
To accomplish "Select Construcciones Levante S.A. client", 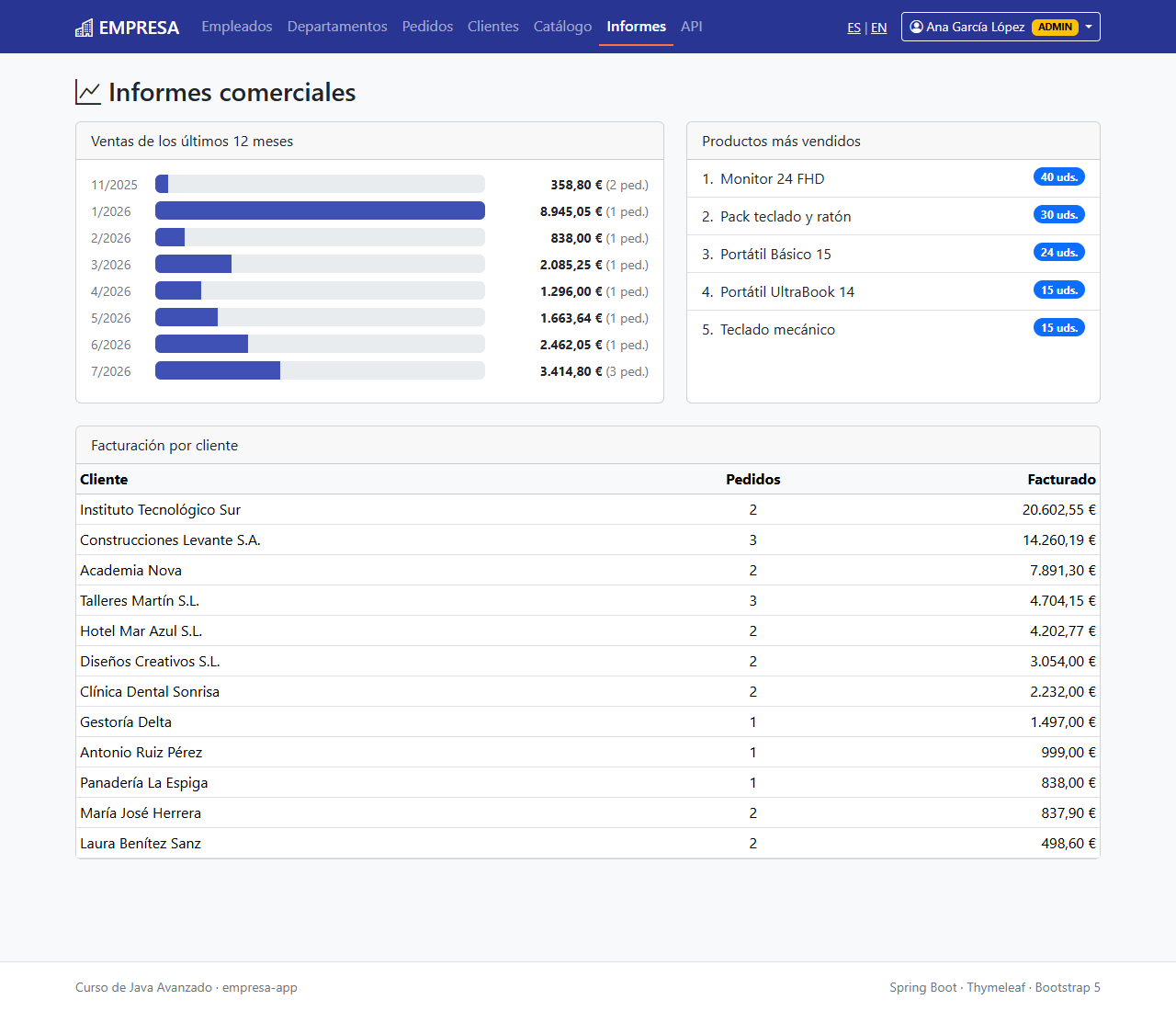I will [x=170, y=540].
